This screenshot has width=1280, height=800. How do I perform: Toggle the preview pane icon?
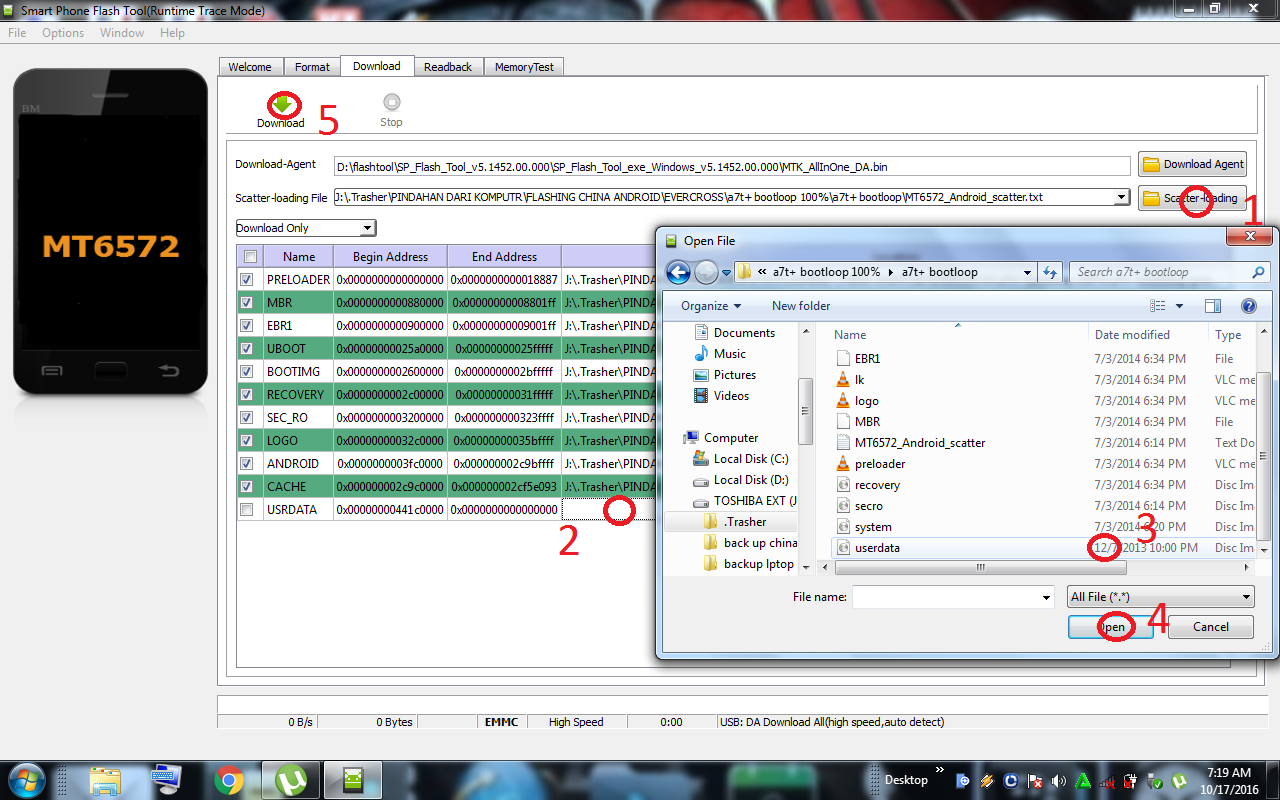[x=1213, y=306]
